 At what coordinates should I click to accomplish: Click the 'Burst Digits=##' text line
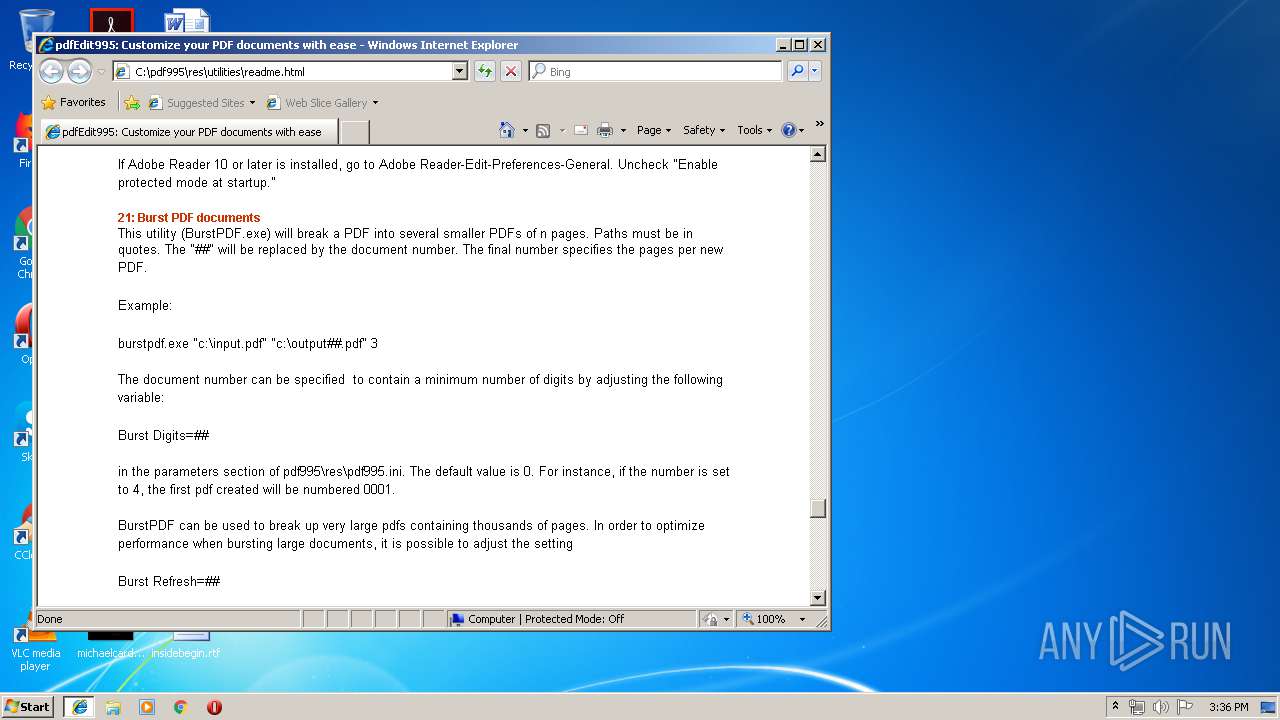[x=163, y=435]
